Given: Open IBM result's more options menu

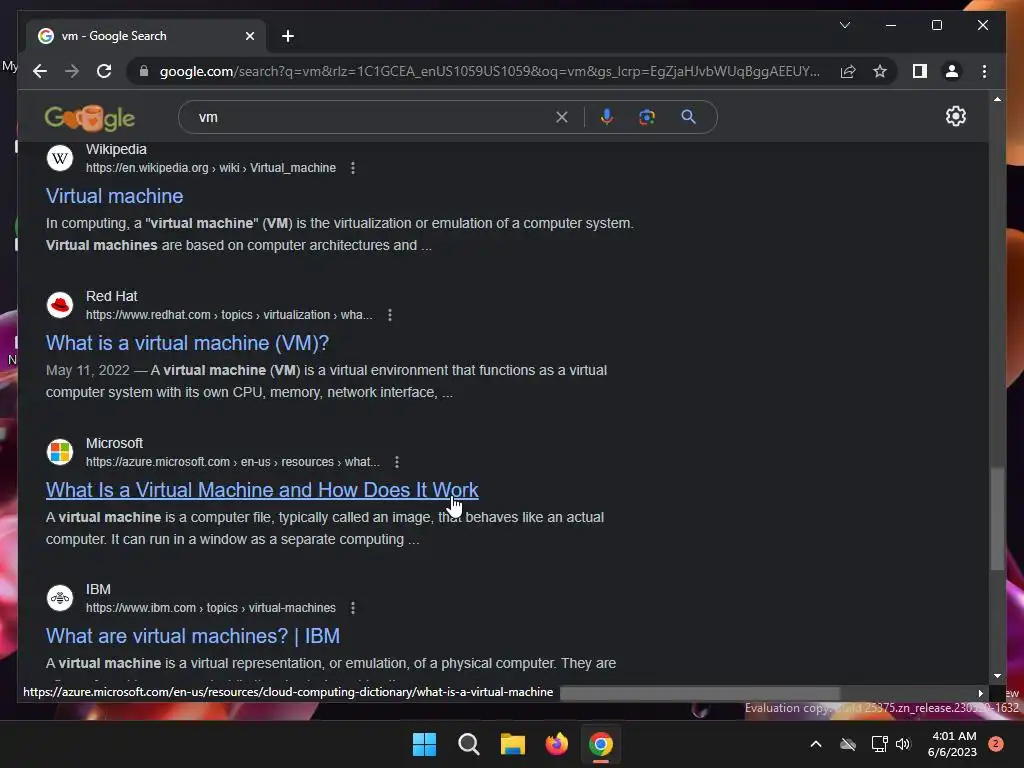Looking at the screenshot, I should click(353, 608).
